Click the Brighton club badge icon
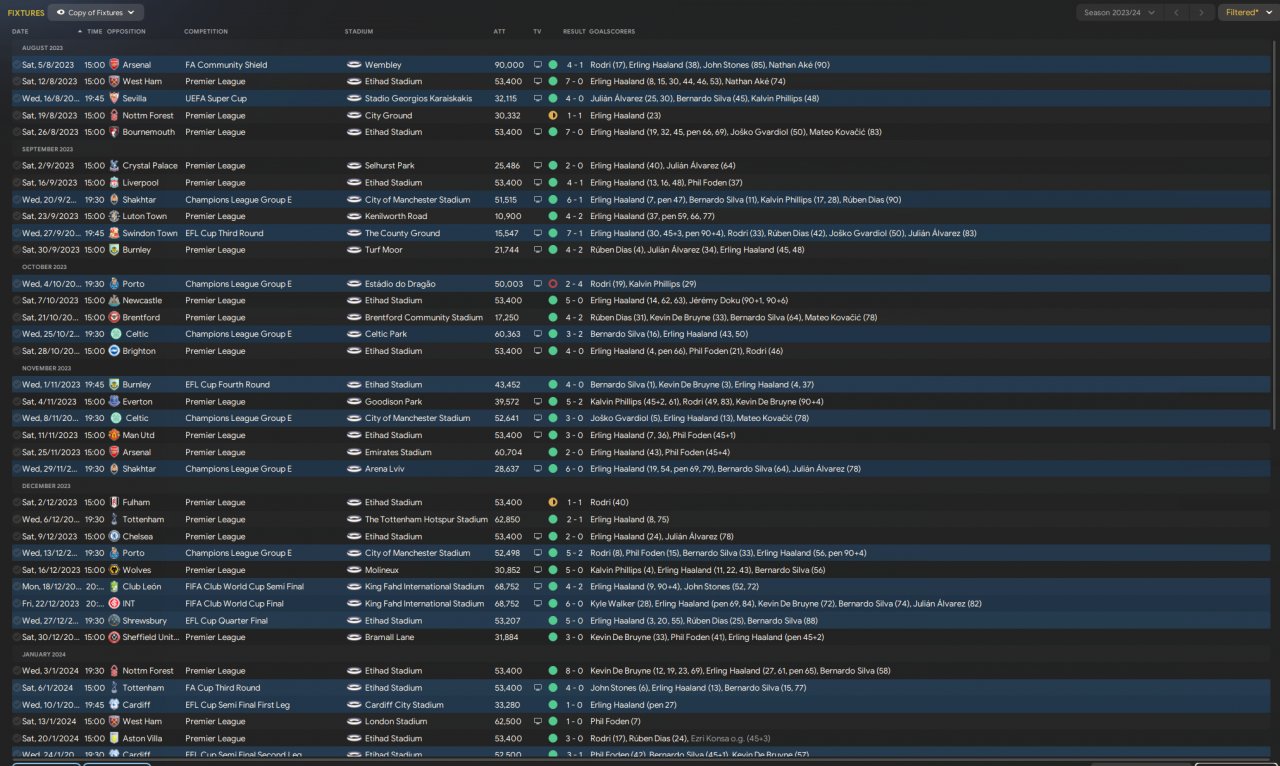Screen dimensions: 1280x766 (114, 351)
